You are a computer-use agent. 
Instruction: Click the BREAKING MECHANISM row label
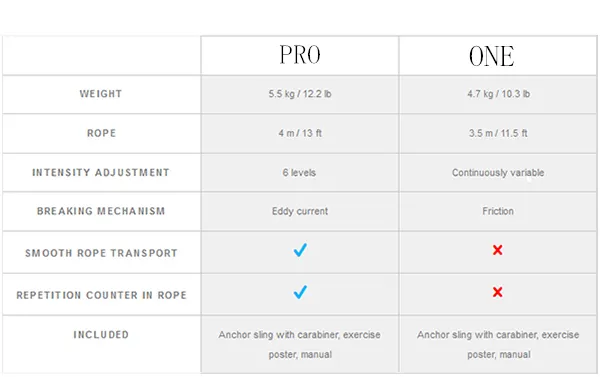[x=101, y=211]
